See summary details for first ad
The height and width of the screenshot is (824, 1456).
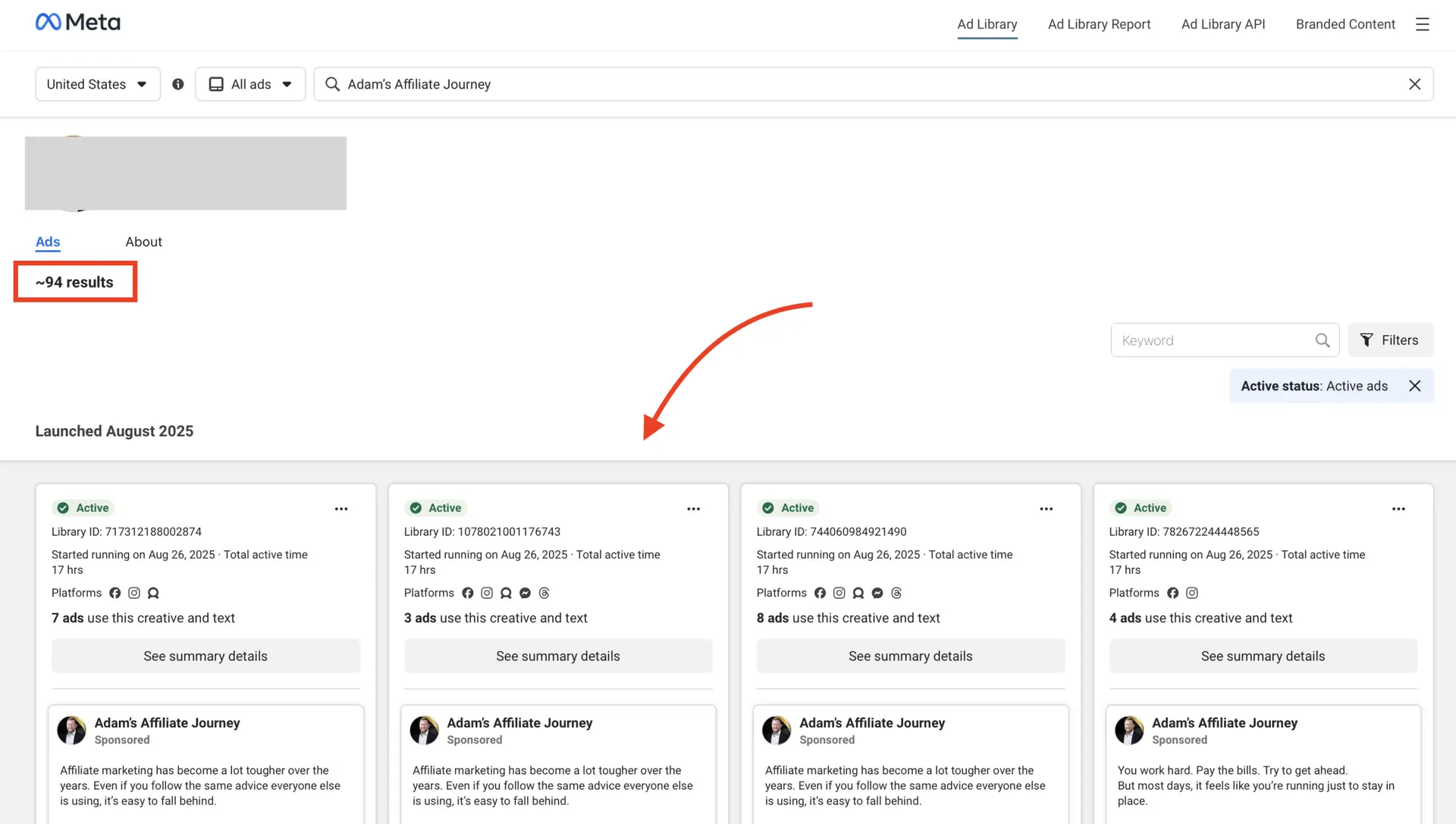[x=206, y=656]
